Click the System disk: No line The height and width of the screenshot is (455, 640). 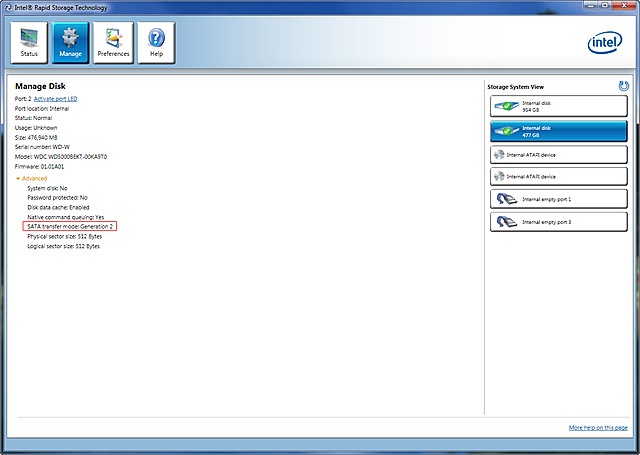[47, 188]
